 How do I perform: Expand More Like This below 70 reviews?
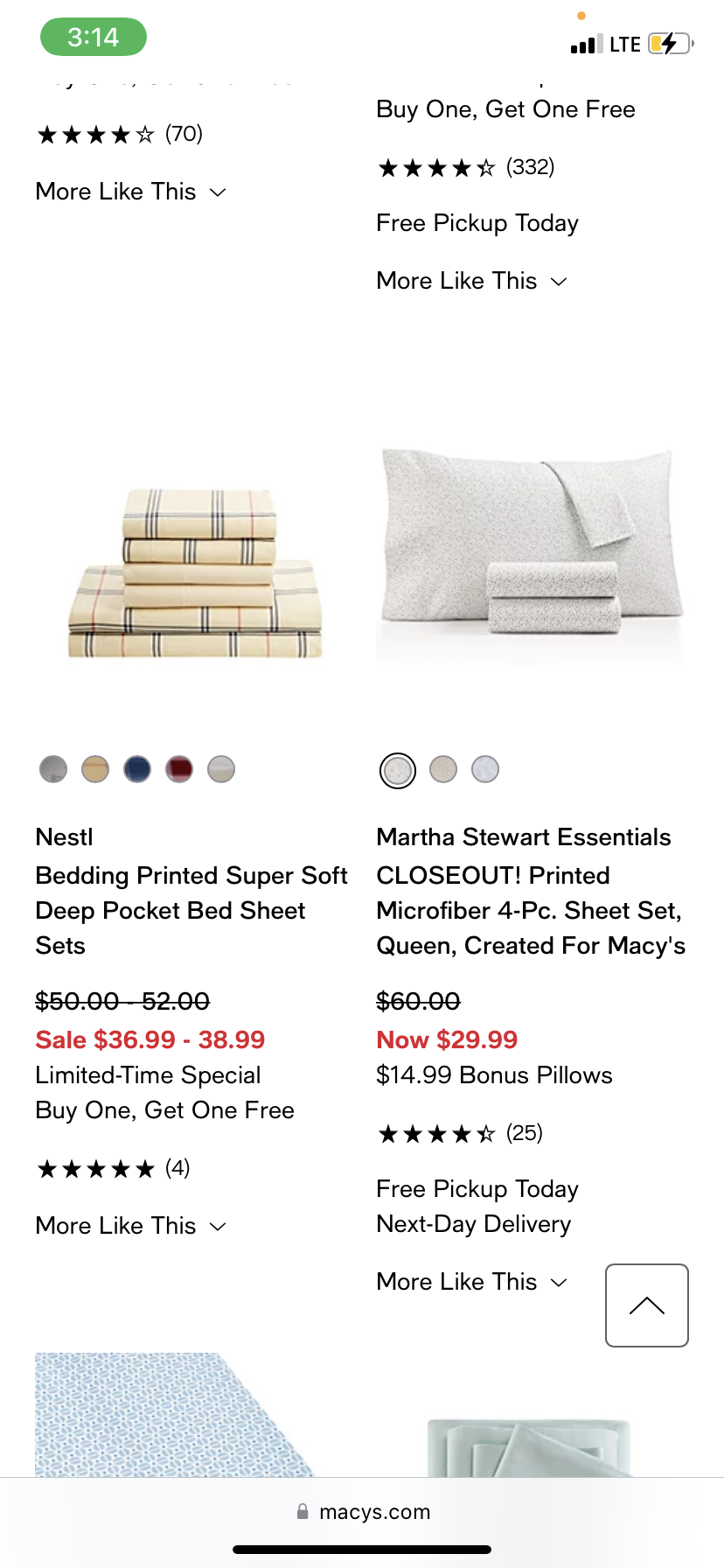(131, 192)
